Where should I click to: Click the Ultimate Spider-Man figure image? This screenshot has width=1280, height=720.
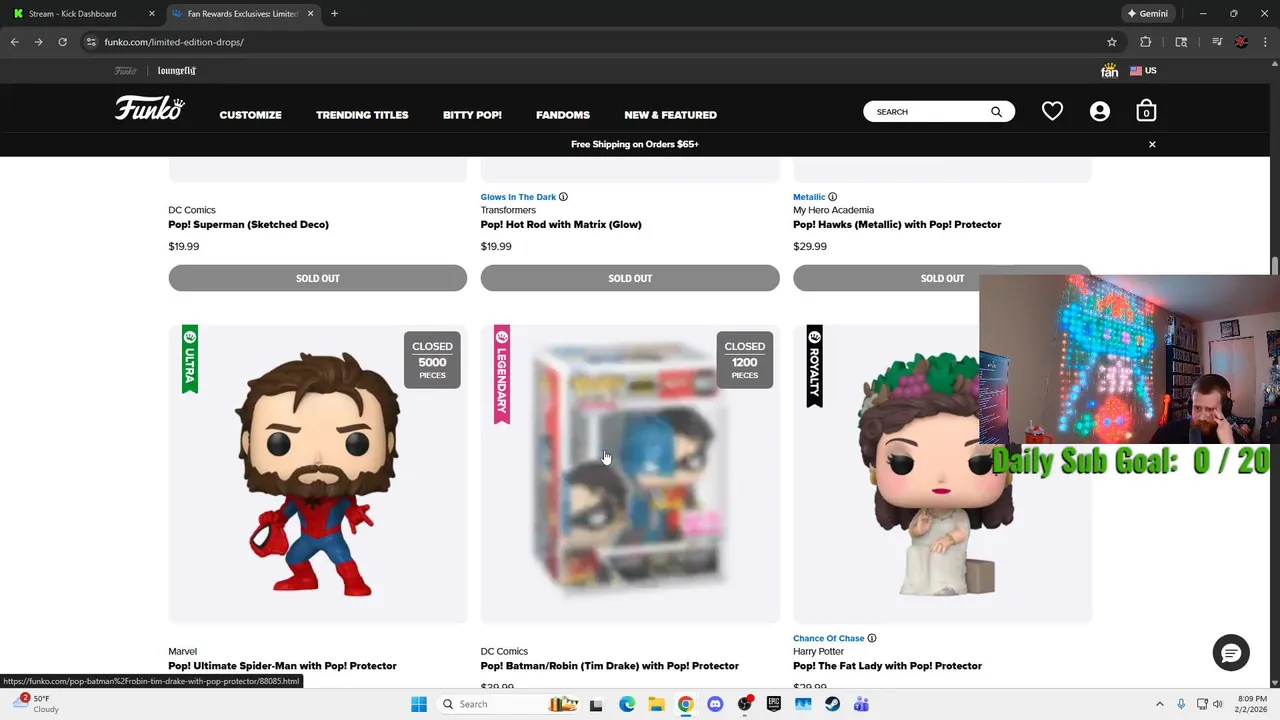pos(318,474)
